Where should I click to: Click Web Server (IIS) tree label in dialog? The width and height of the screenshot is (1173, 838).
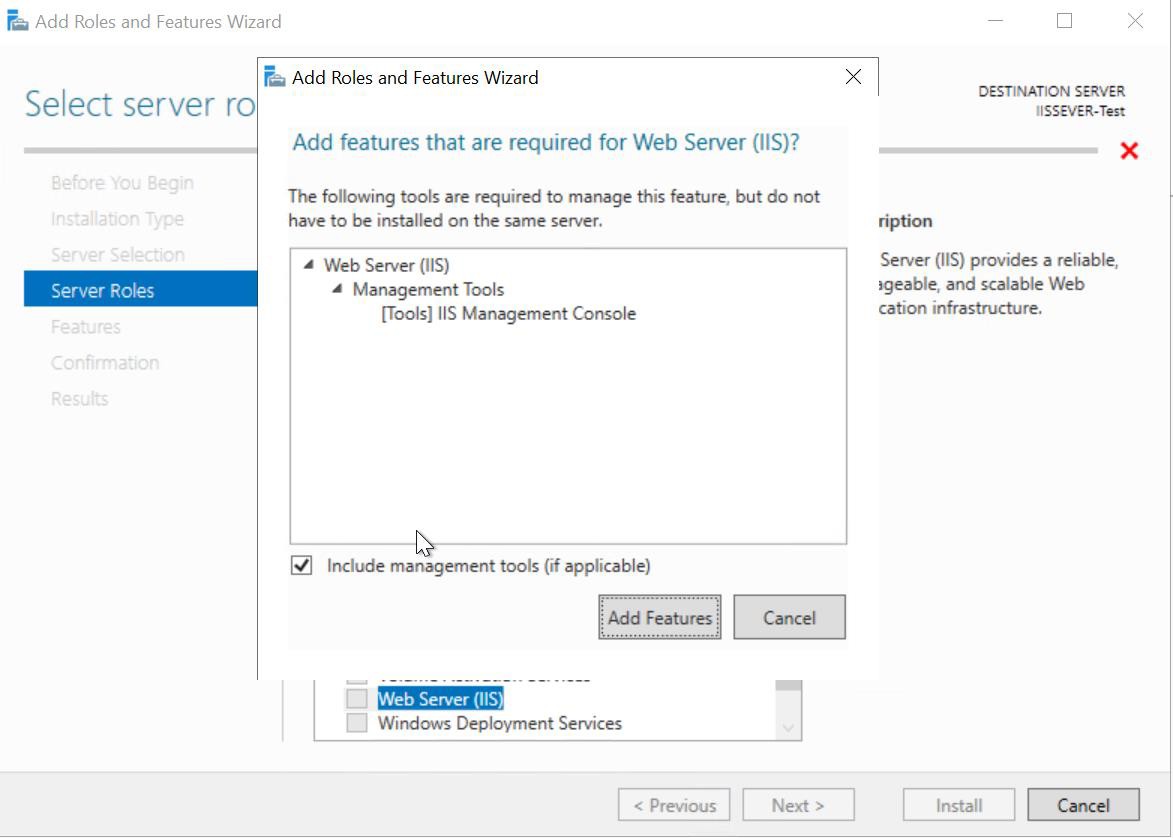(386, 265)
